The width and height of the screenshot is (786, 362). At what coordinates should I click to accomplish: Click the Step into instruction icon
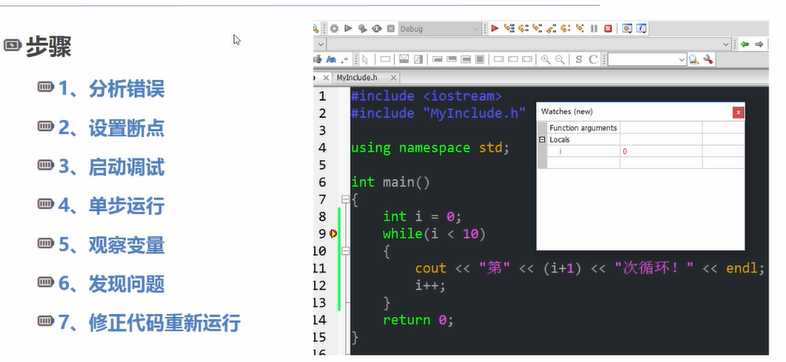pos(580,29)
